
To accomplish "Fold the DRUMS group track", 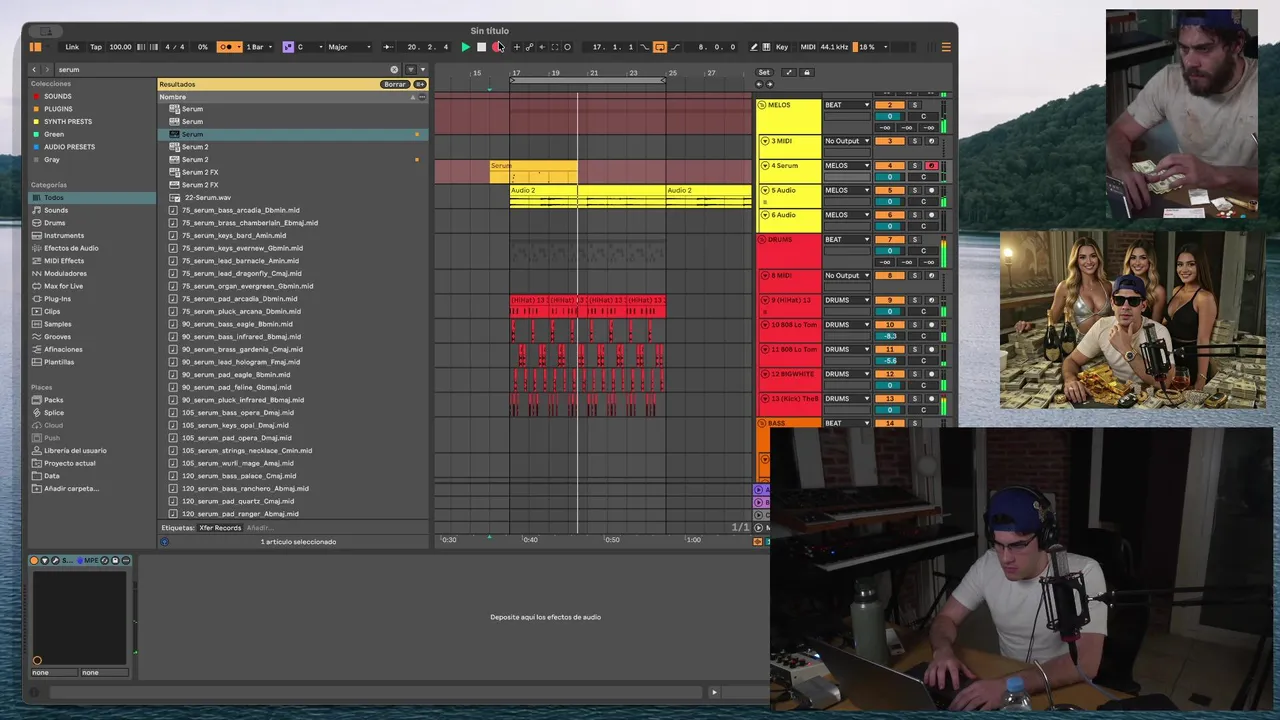I will click(x=762, y=240).
